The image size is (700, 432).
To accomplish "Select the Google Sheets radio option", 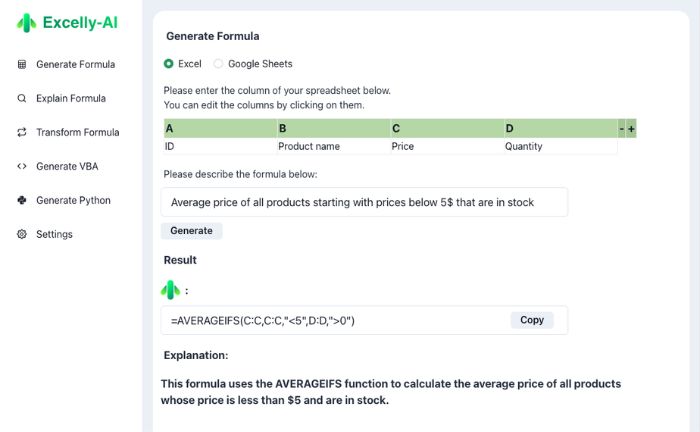I will 219,64.
